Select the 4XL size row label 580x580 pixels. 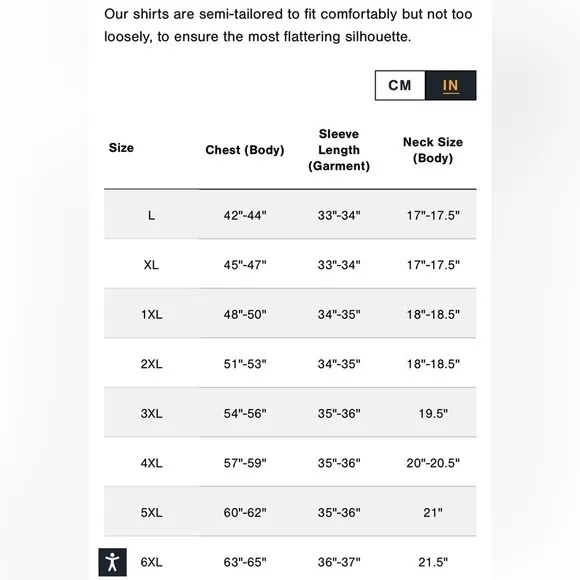coord(151,463)
